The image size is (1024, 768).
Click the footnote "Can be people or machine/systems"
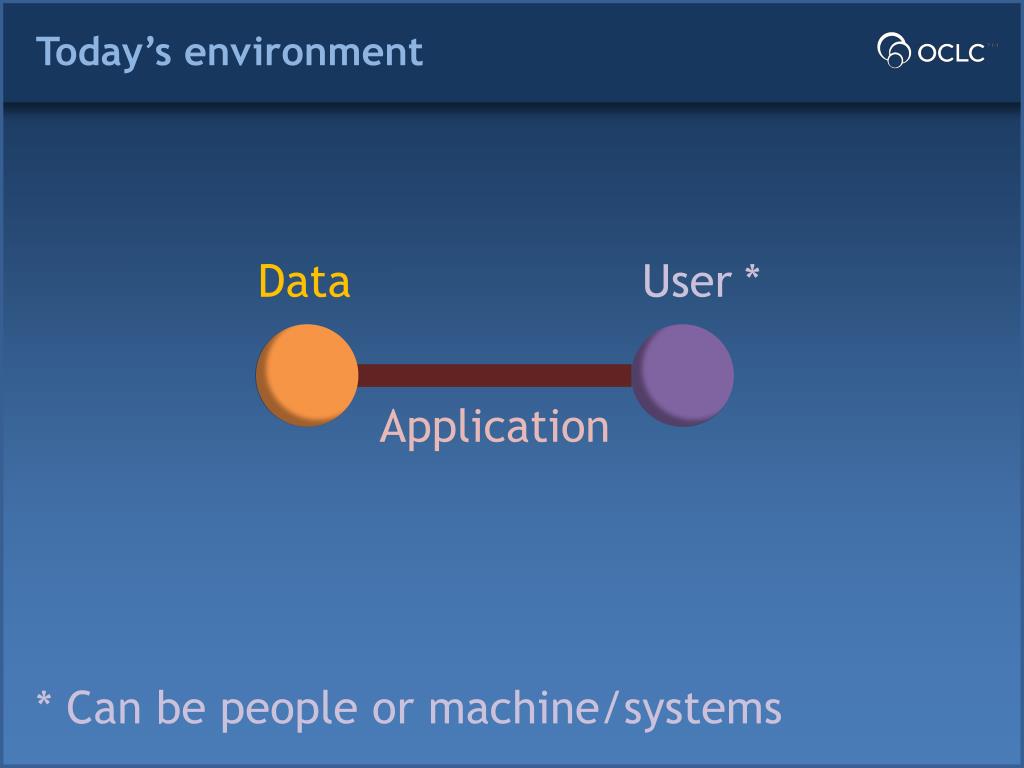(x=409, y=711)
